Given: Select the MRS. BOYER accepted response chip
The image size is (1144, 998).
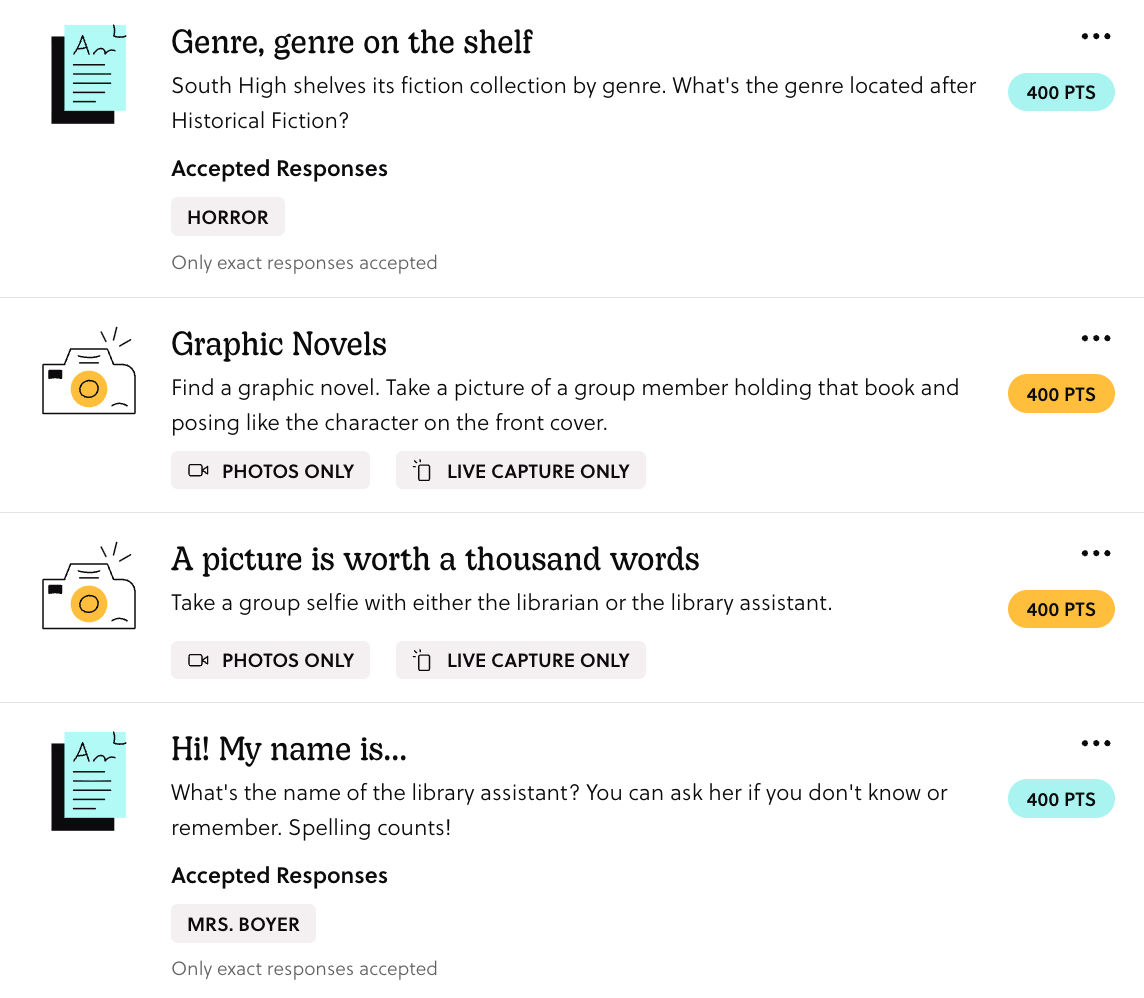Looking at the screenshot, I should 243,923.
